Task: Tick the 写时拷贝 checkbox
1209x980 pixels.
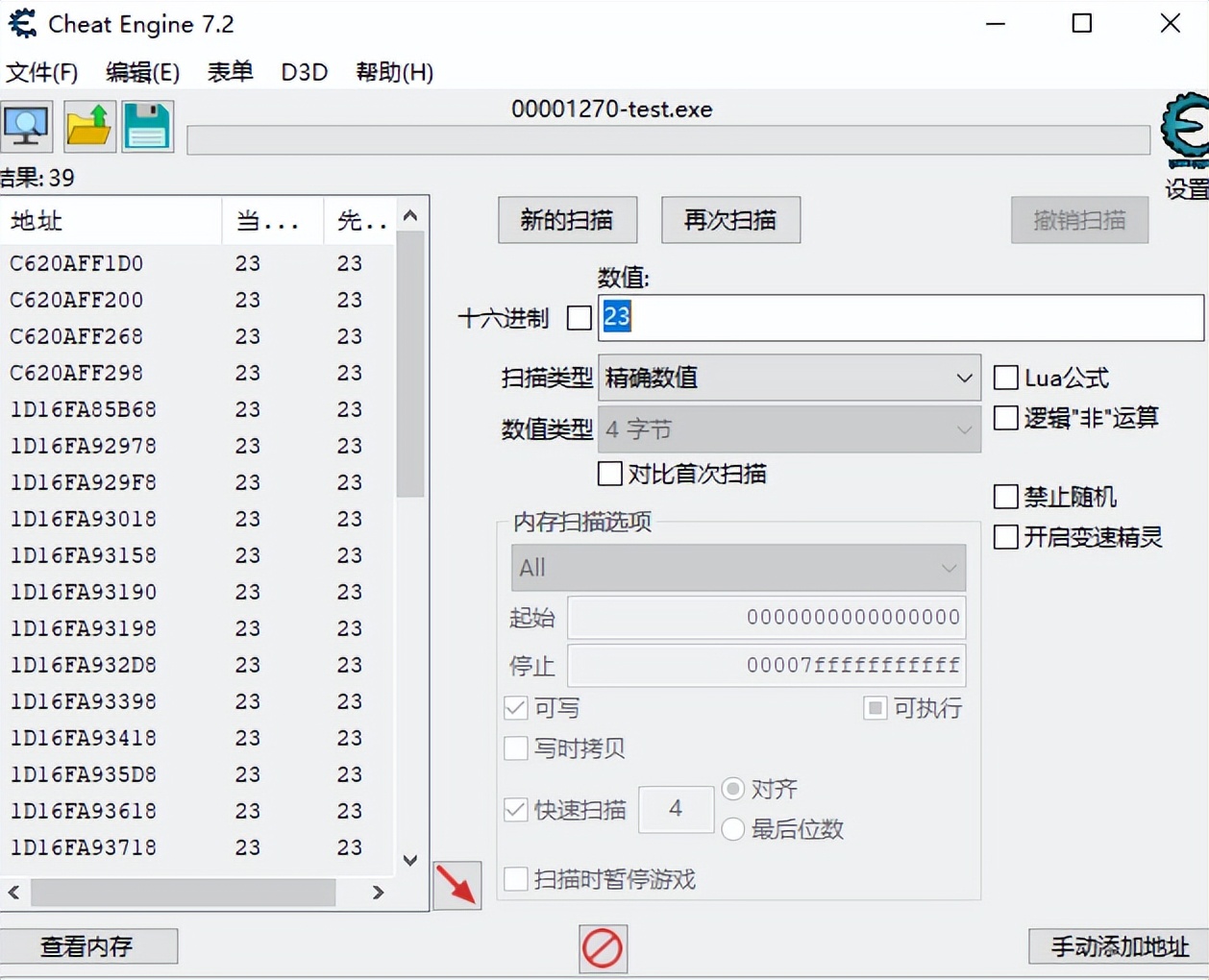Action: pos(516,747)
